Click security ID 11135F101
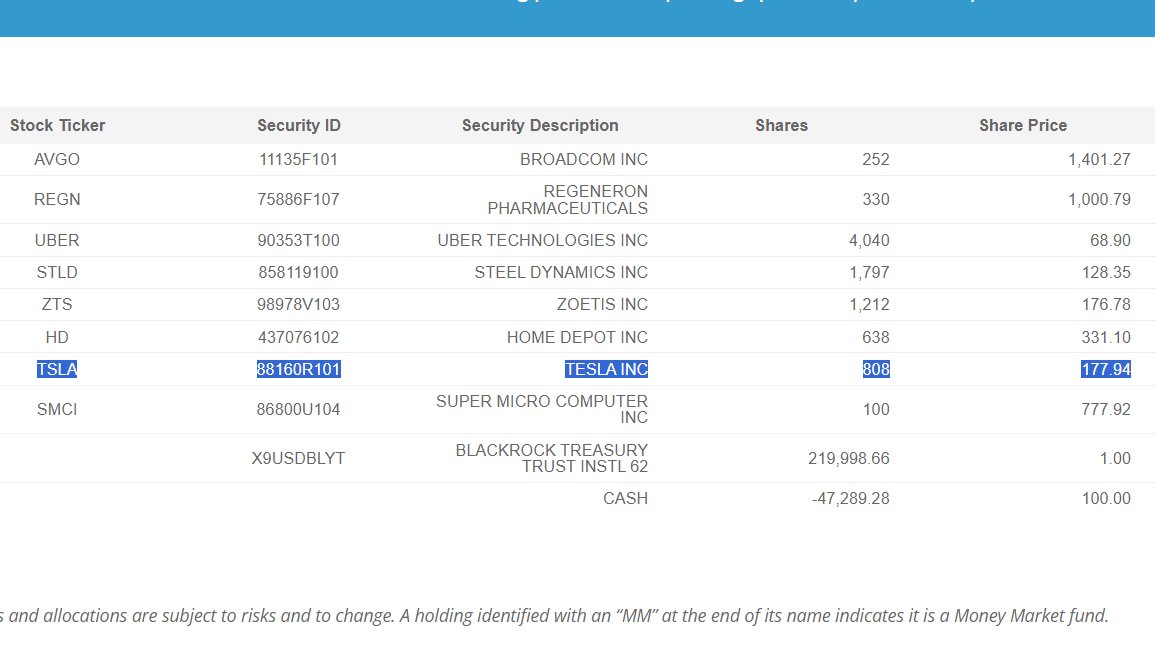The width and height of the screenshot is (1155, 650). [x=298, y=159]
